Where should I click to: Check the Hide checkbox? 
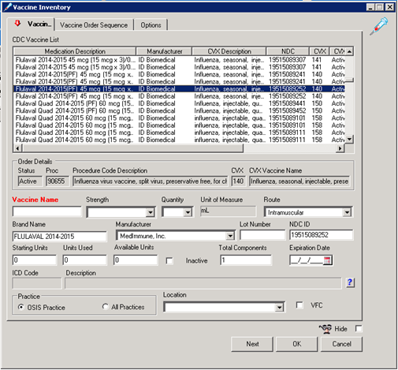[x=359, y=329]
